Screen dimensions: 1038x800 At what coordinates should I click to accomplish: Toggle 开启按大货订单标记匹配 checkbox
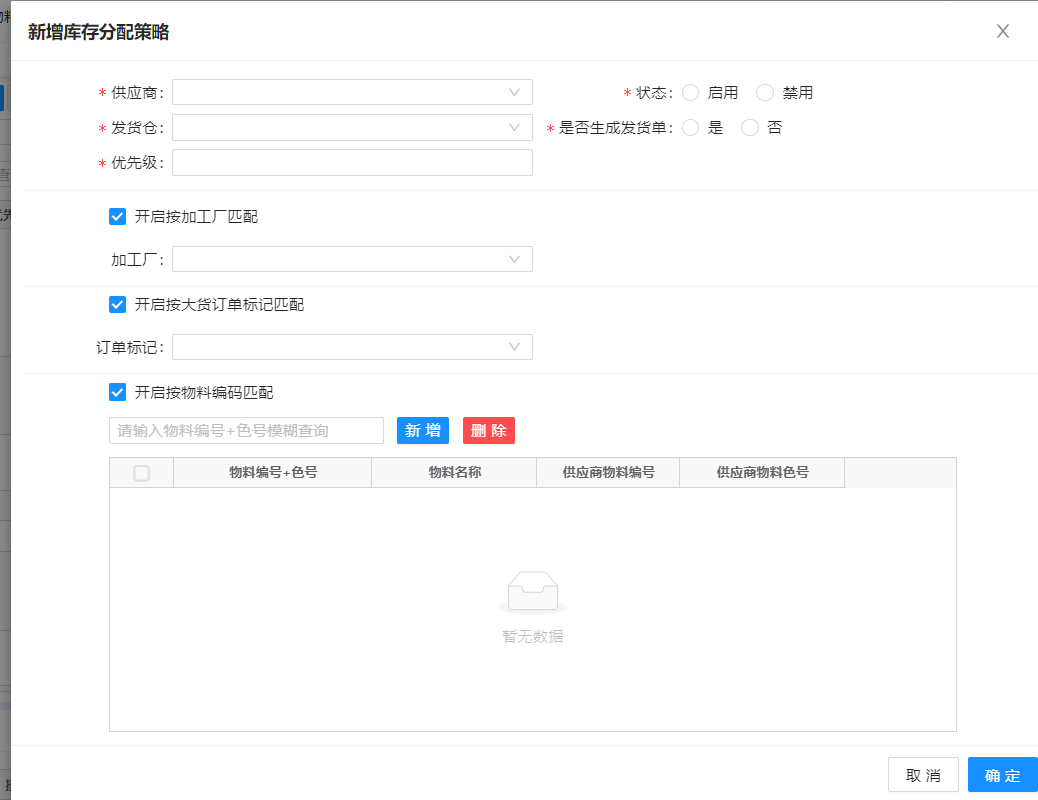click(x=118, y=304)
